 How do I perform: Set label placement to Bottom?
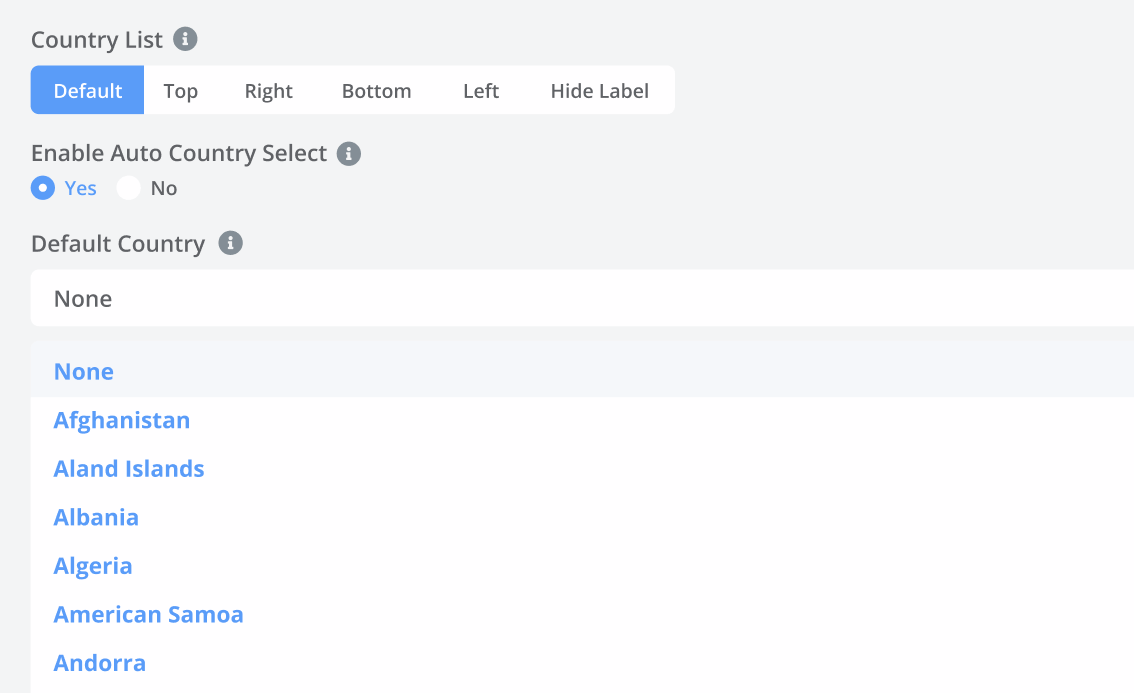(x=376, y=91)
